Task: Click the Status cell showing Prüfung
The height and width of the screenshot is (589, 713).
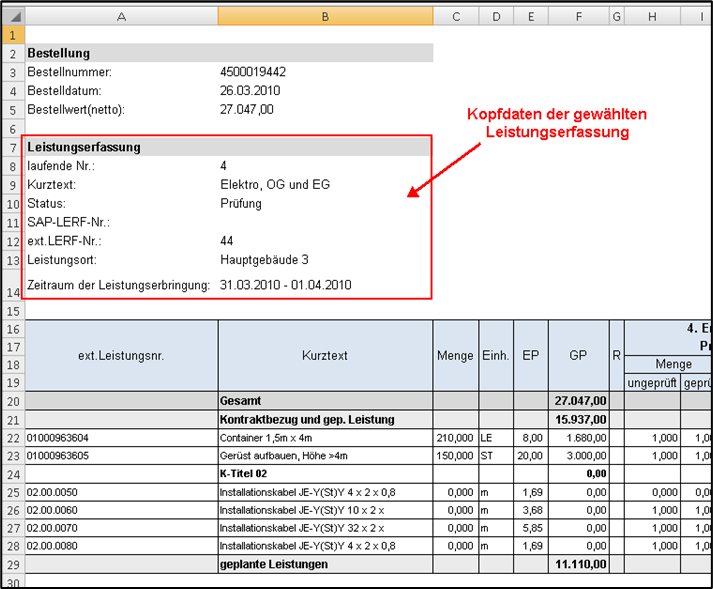Action: point(241,204)
